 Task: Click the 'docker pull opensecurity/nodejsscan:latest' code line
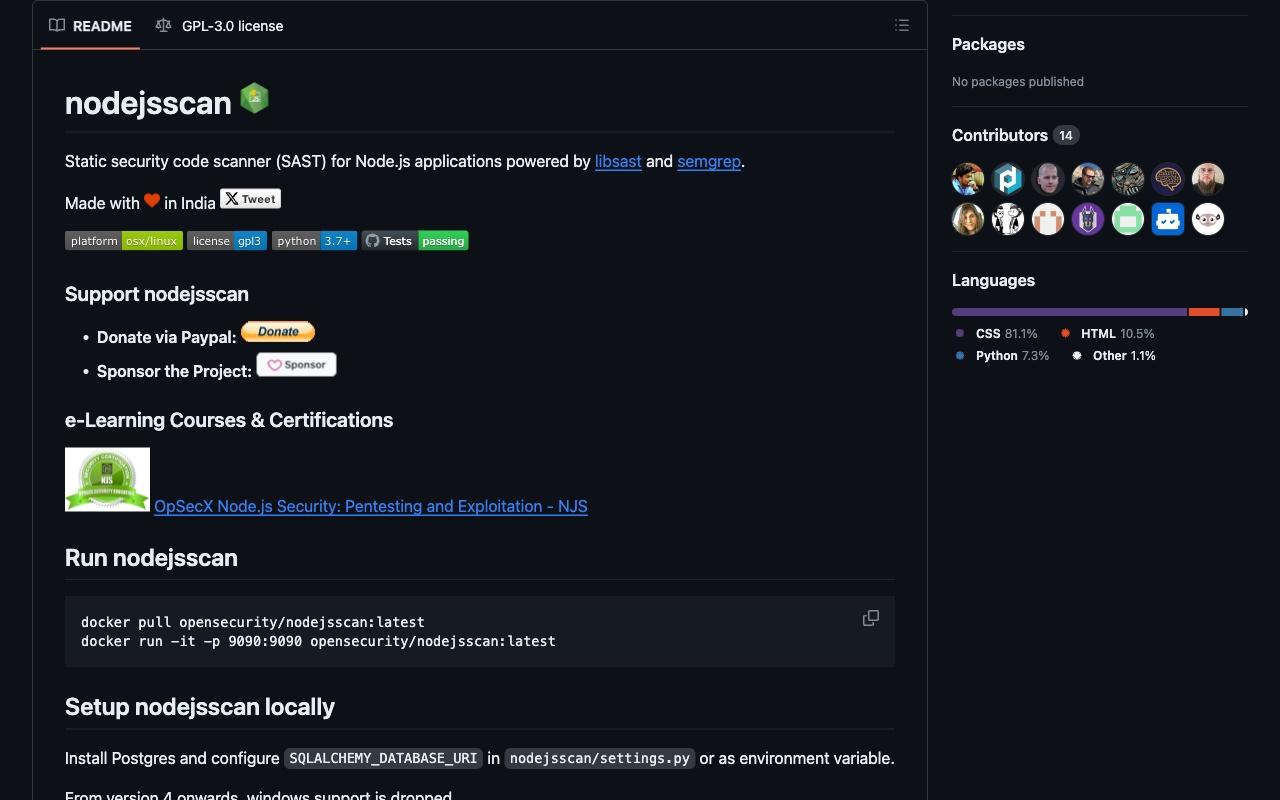(253, 622)
